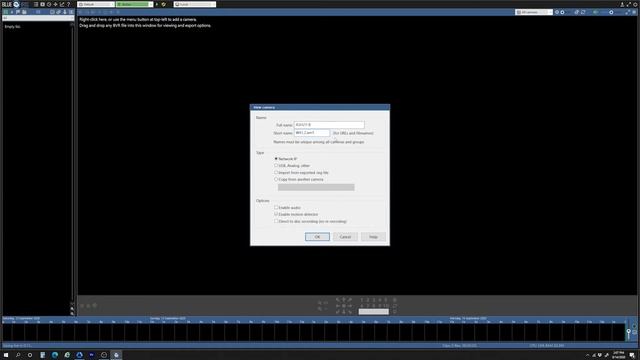
Task: Click the taskbar search magnifier icon
Action: [18, 355]
